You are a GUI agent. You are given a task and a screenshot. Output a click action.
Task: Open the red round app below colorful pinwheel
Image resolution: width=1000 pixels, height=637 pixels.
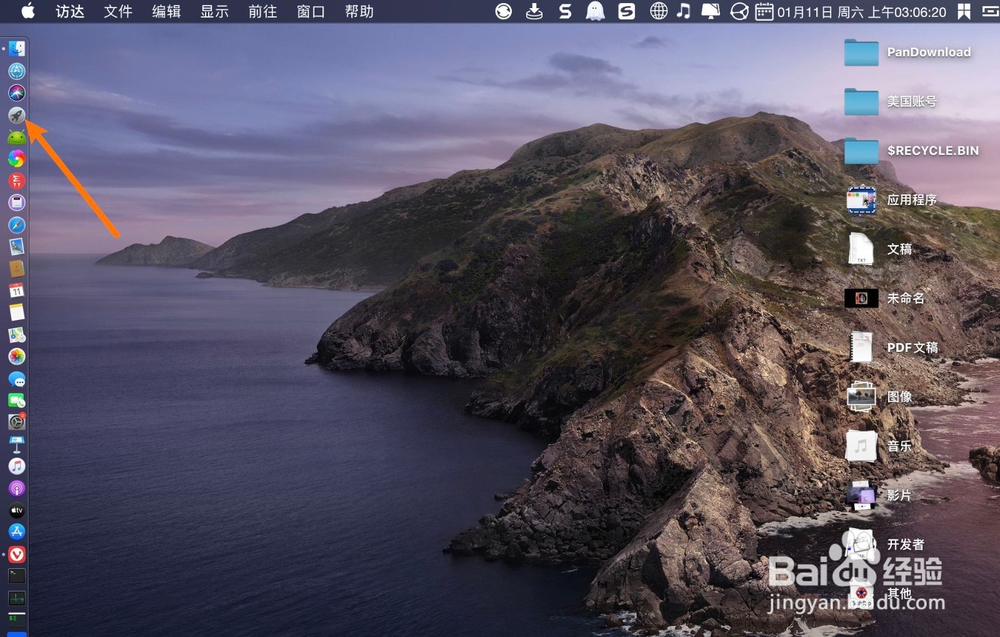pos(17,180)
